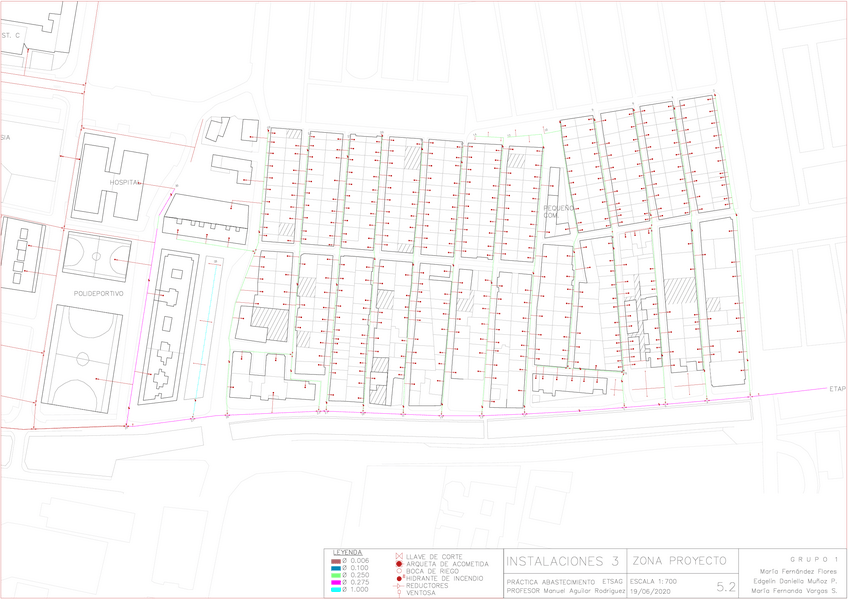Click the POLIDEPORTIVO label
Screen dimensions: 848x599
98,294
